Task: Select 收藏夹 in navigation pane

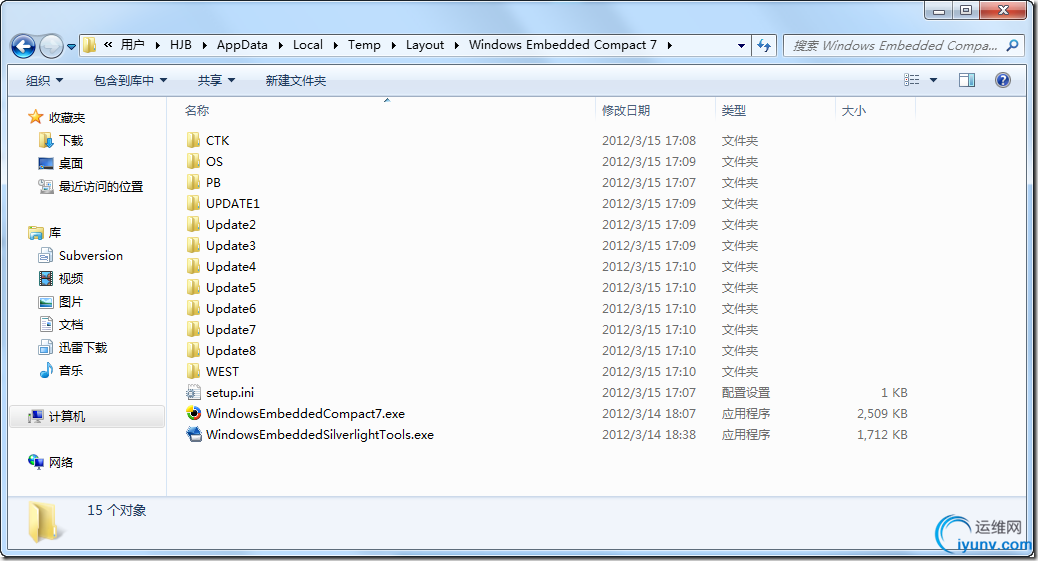Action: click(56, 117)
